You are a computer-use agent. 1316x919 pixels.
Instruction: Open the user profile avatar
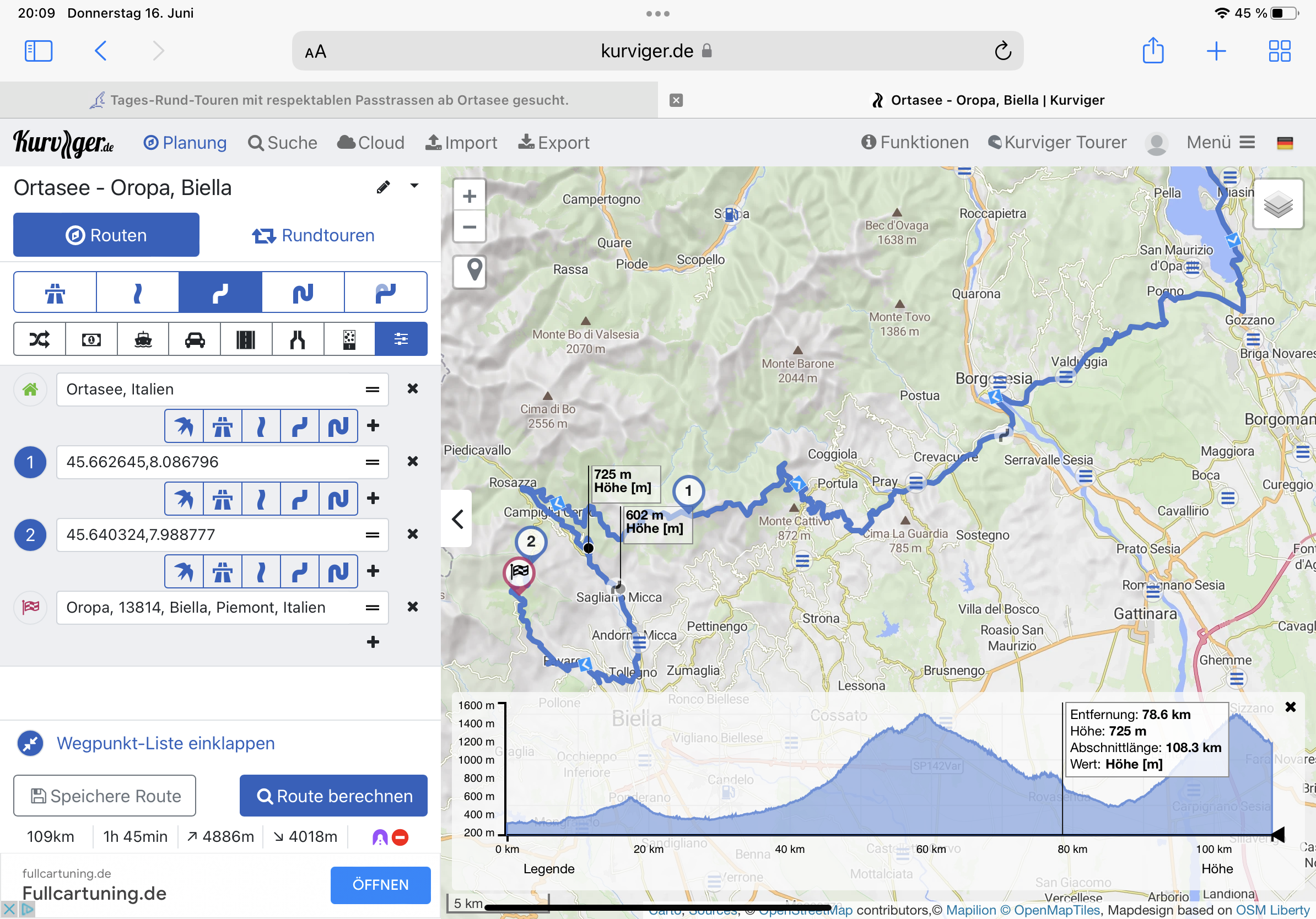point(1157,143)
